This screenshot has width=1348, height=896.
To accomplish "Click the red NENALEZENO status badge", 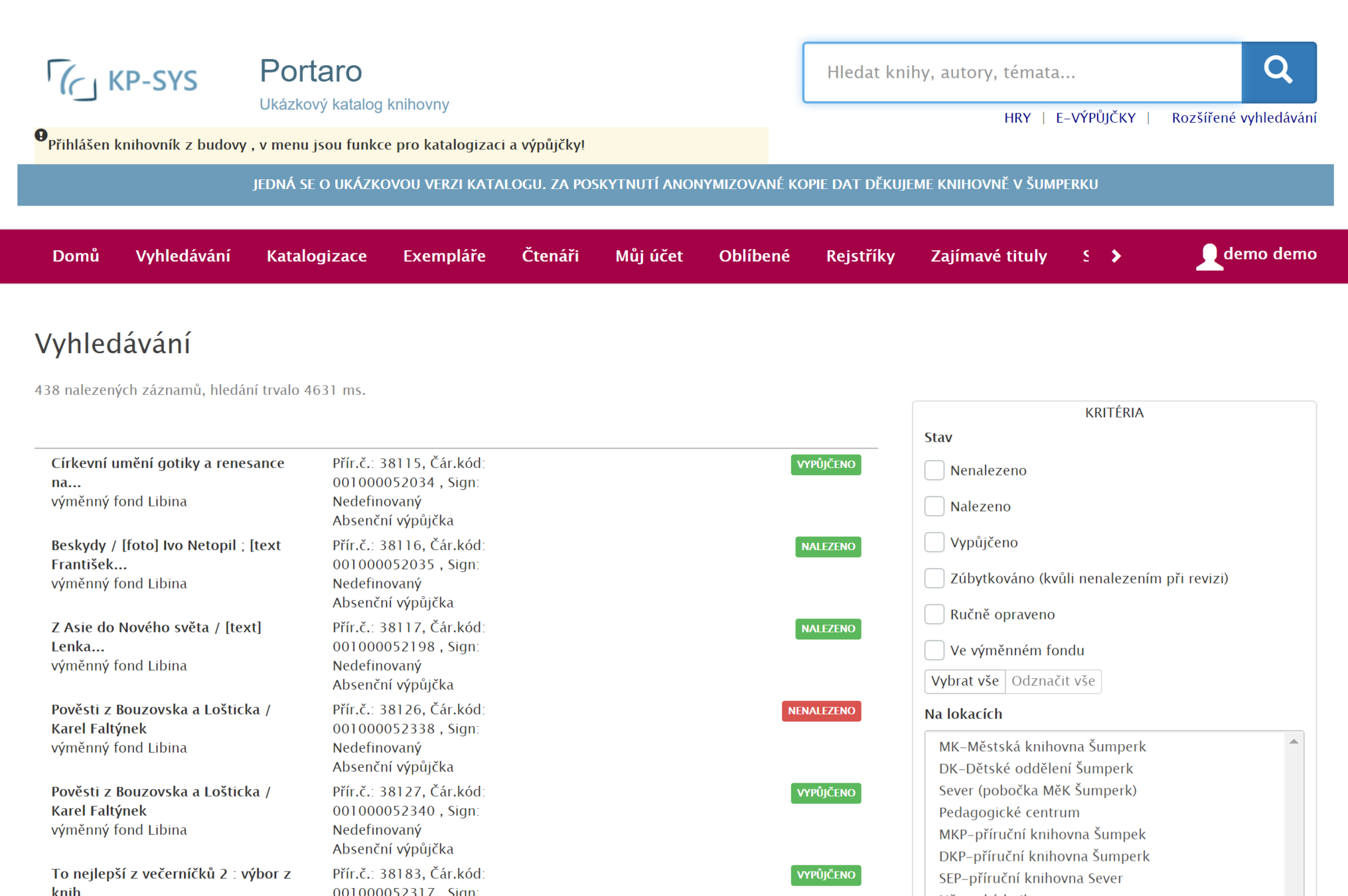I will tap(821, 711).
